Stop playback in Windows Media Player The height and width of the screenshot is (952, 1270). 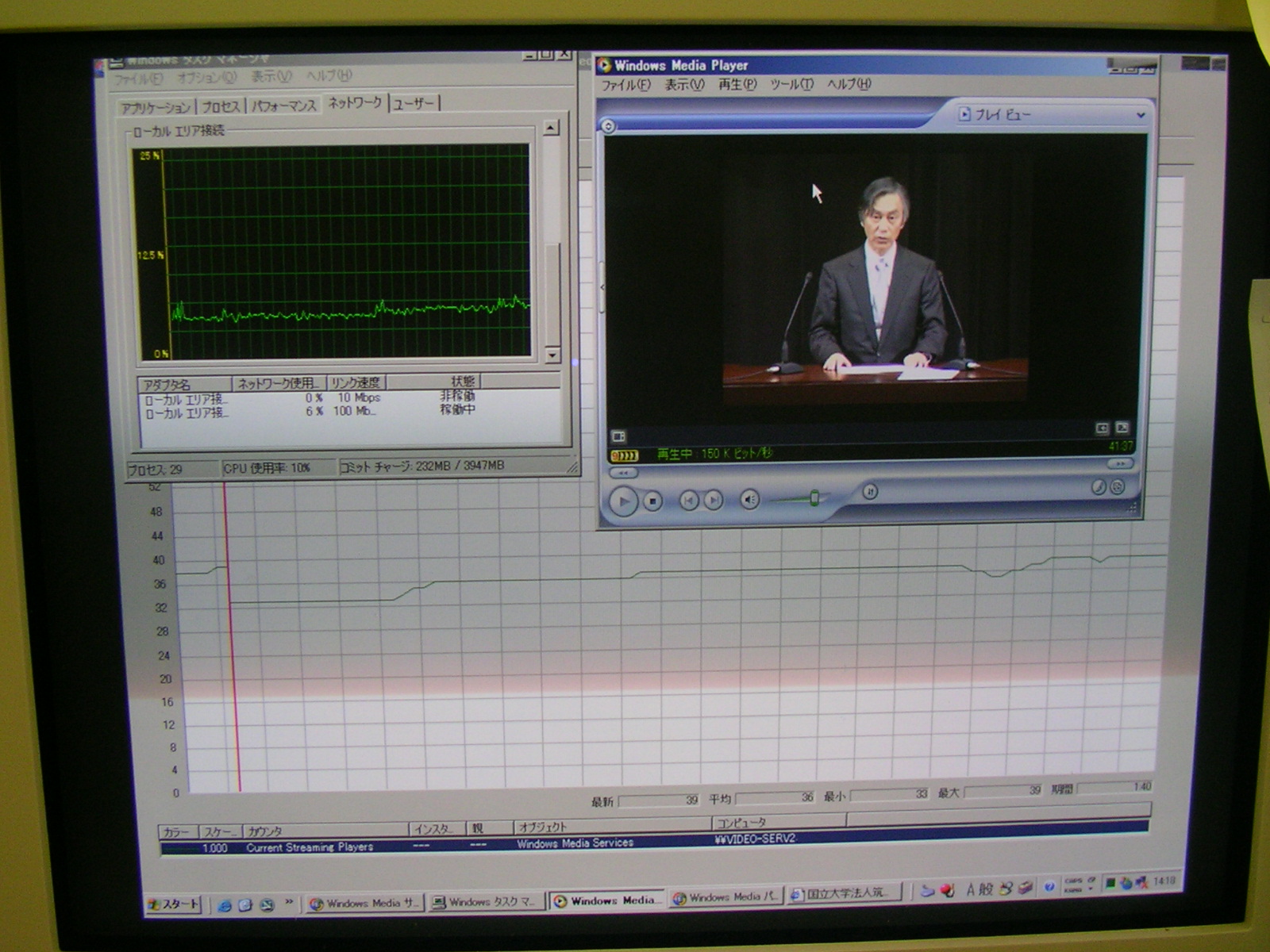(x=652, y=501)
